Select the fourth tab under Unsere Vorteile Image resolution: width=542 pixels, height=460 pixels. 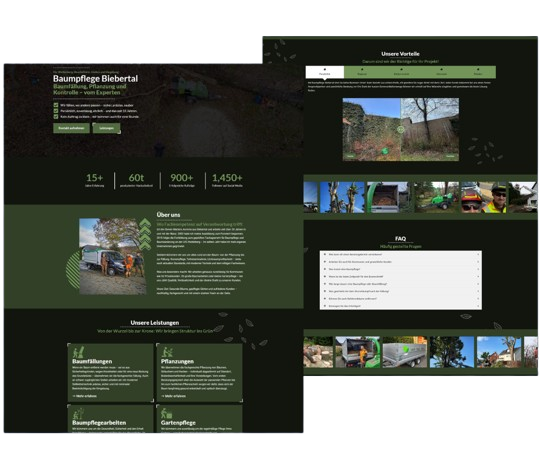441,72
